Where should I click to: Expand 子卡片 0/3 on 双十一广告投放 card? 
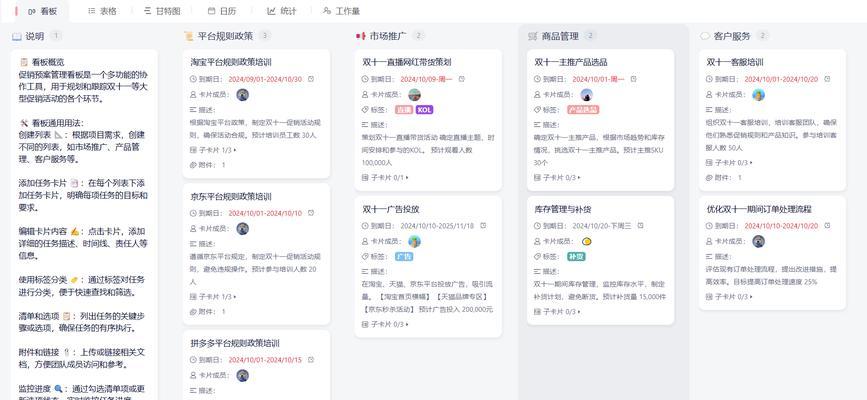tap(385, 324)
